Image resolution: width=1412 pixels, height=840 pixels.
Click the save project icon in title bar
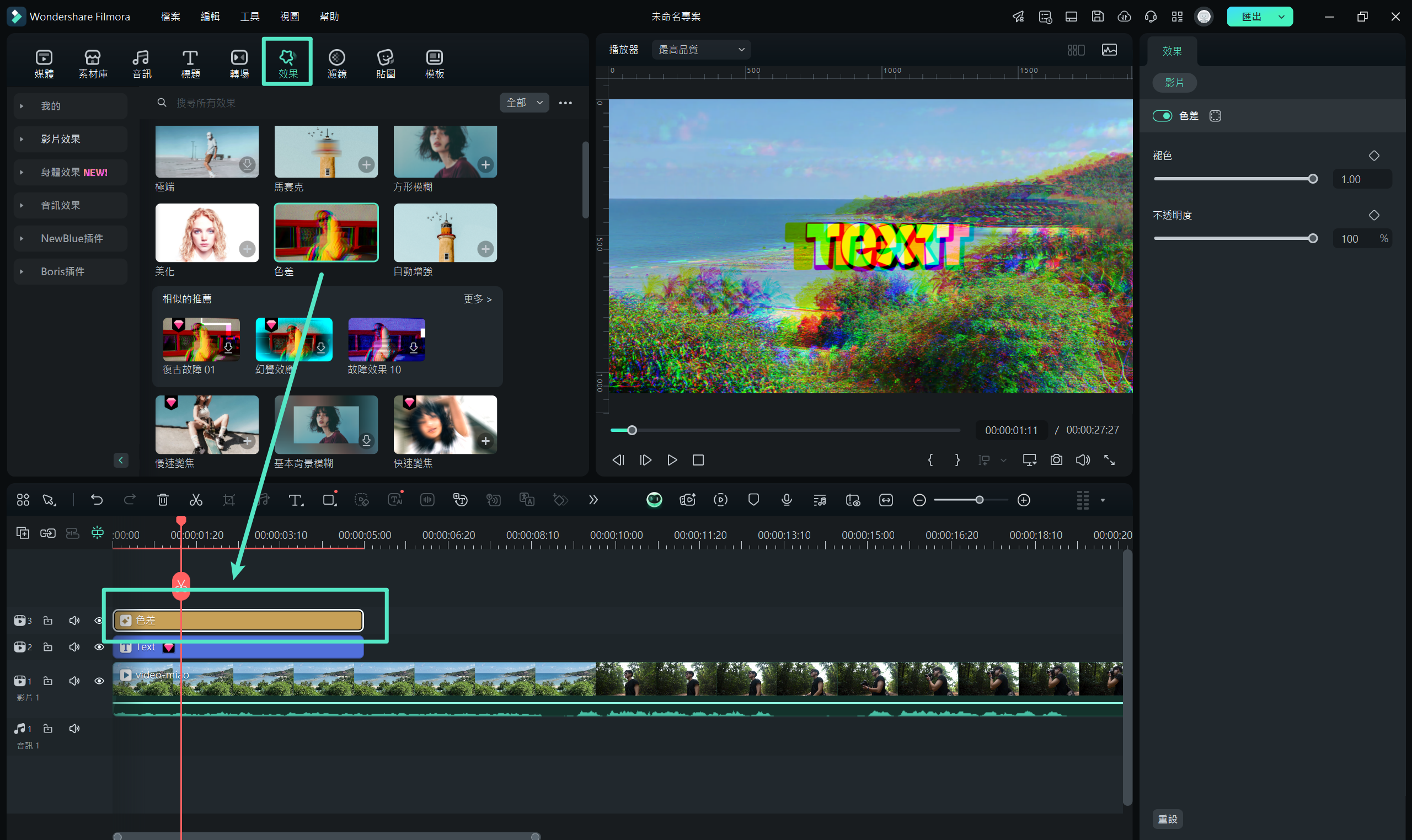1098,17
